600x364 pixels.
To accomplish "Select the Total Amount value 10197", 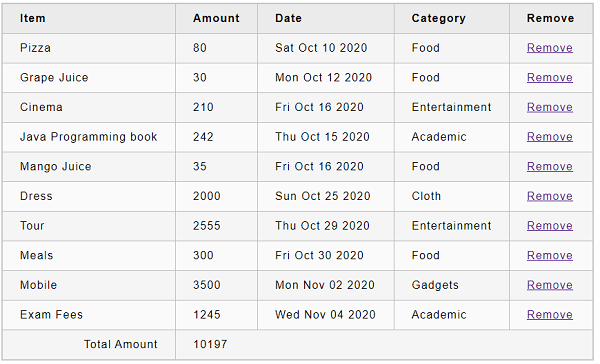I will pyautogui.click(x=210, y=344).
